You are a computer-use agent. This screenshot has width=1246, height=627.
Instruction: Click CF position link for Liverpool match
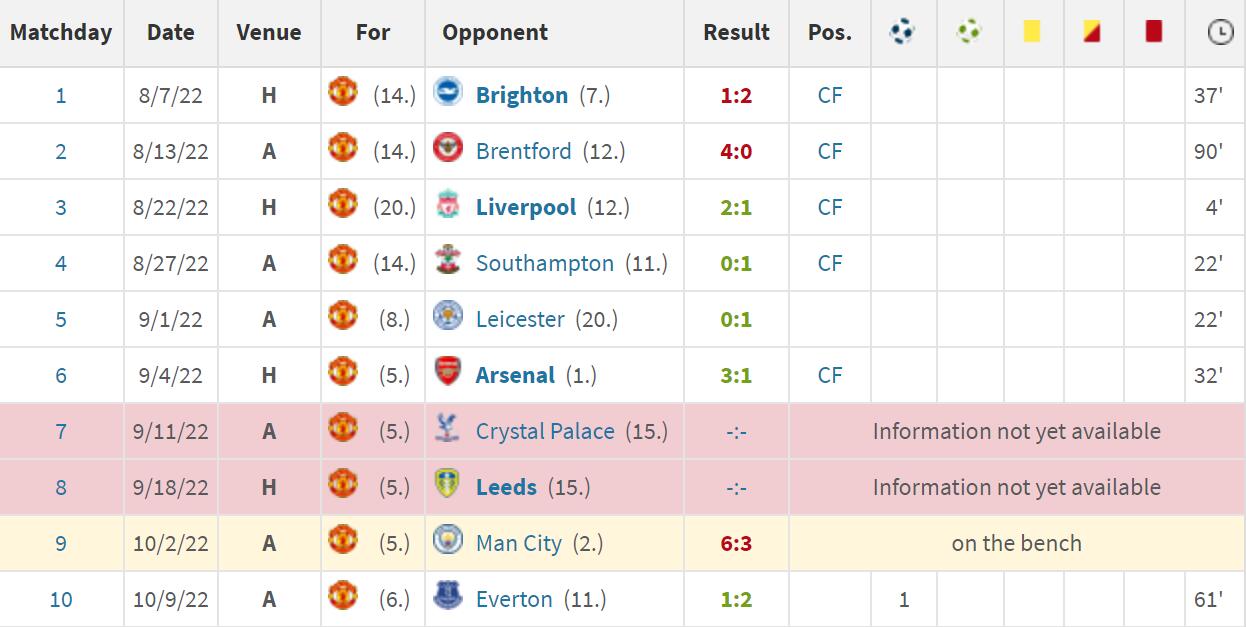[x=830, y=207]
